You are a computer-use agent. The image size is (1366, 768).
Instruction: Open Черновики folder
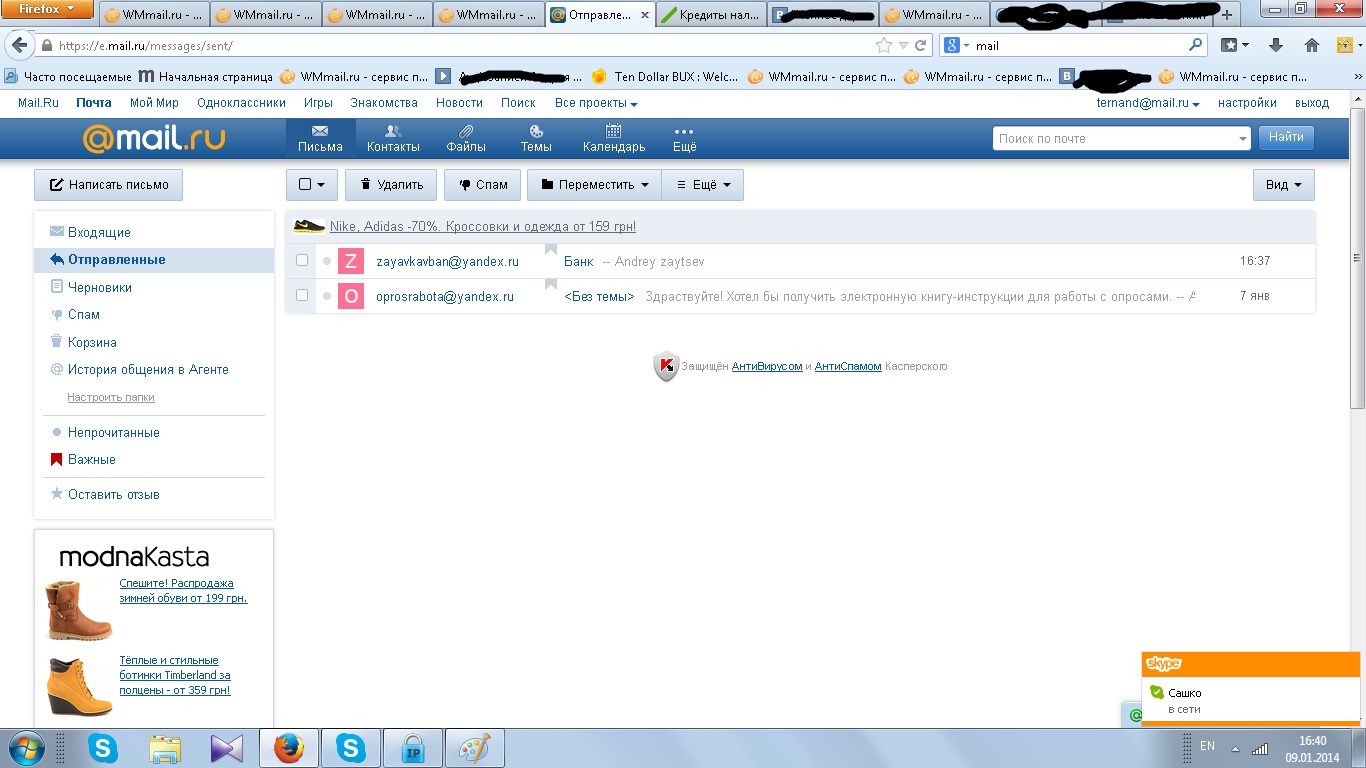[x=100, y=287]
